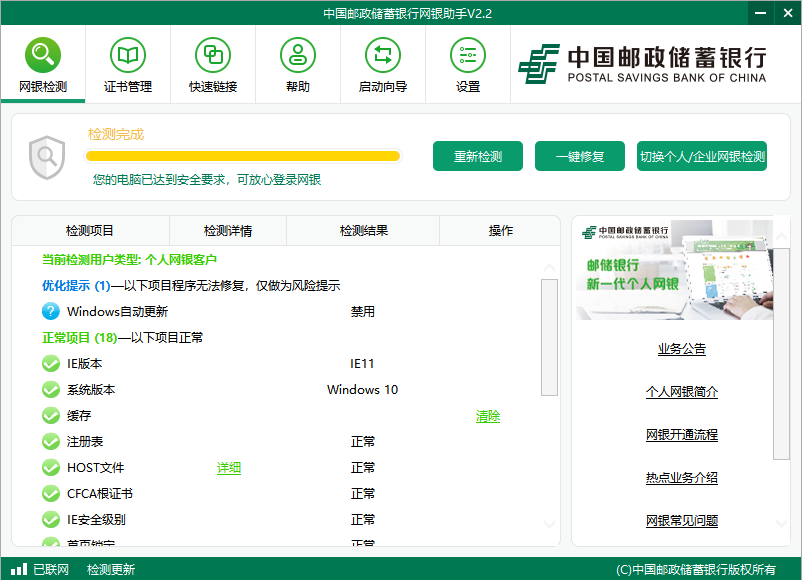Image resolution: width=802 pixels, height=580 pixels.
Task: Click 切换个人/企业网银检测 button
Action: (702, 156)
